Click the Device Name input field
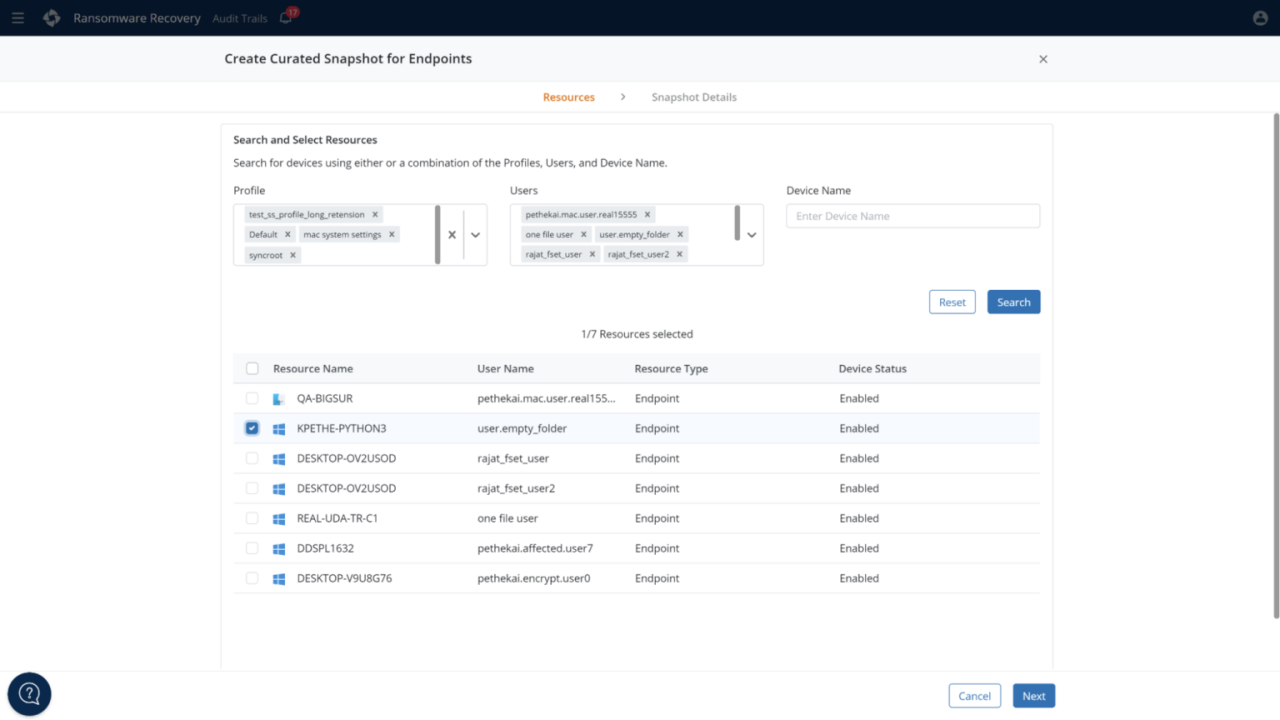 point(912,216)
